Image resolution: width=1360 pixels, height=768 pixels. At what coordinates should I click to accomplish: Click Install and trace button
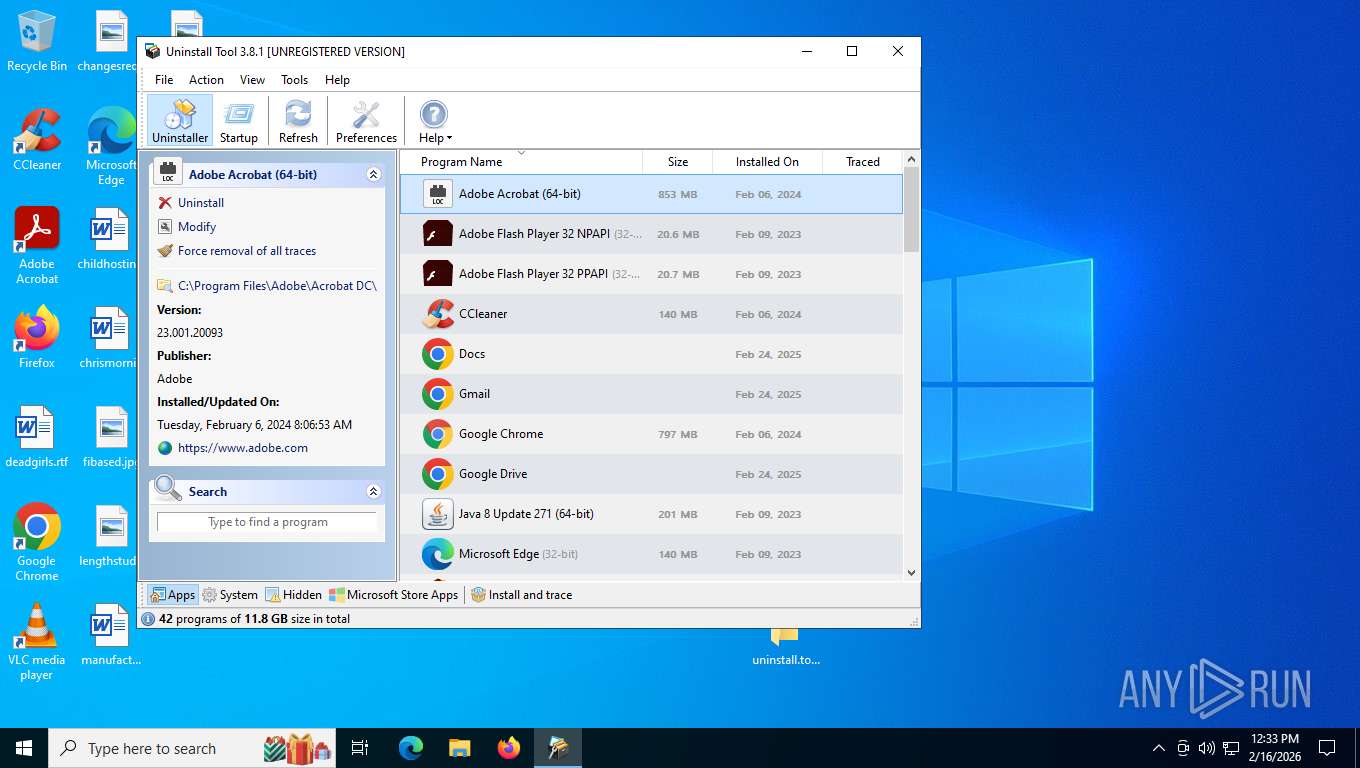pyautogui.click(x=522, y=595)
